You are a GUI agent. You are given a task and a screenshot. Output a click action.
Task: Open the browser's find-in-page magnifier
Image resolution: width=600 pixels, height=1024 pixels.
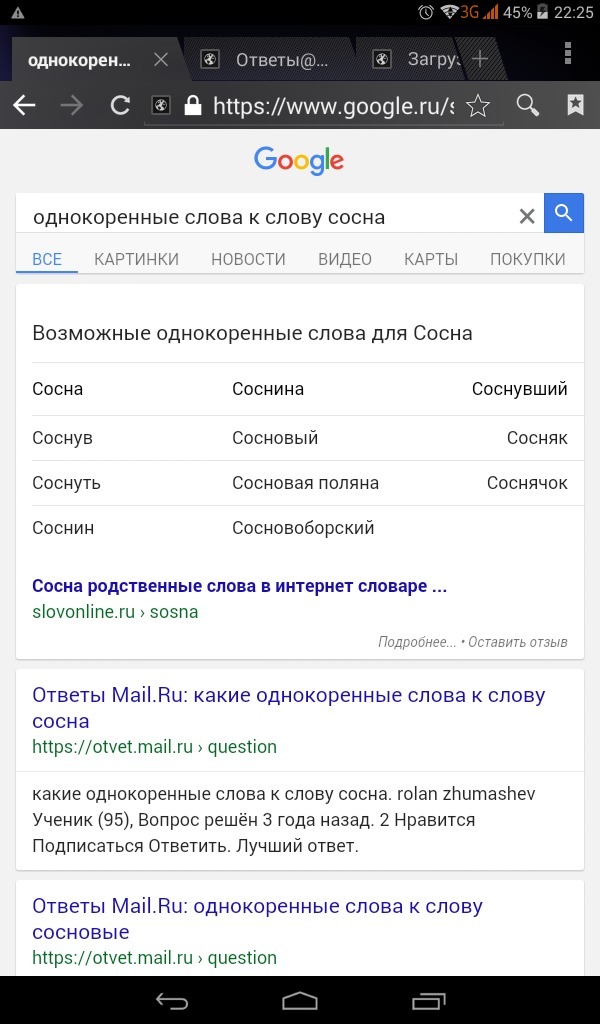point(527,106)
